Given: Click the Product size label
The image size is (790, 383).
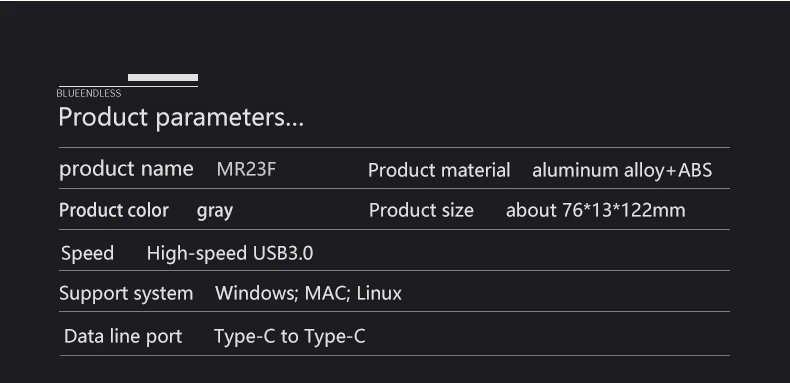Looking at the screenshot, I should tap(421, 210).
